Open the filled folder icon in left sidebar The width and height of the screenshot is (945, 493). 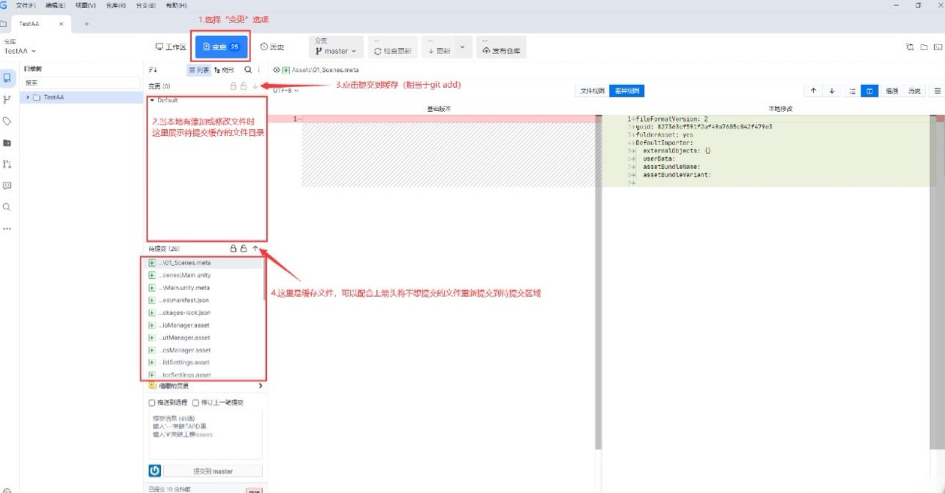7,143
